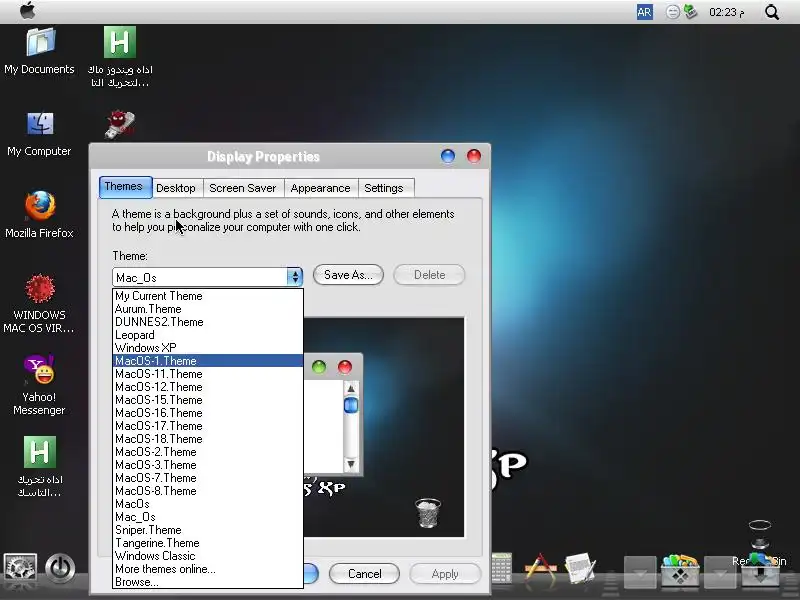Click the Save As... button

click(x=348, y=275)
